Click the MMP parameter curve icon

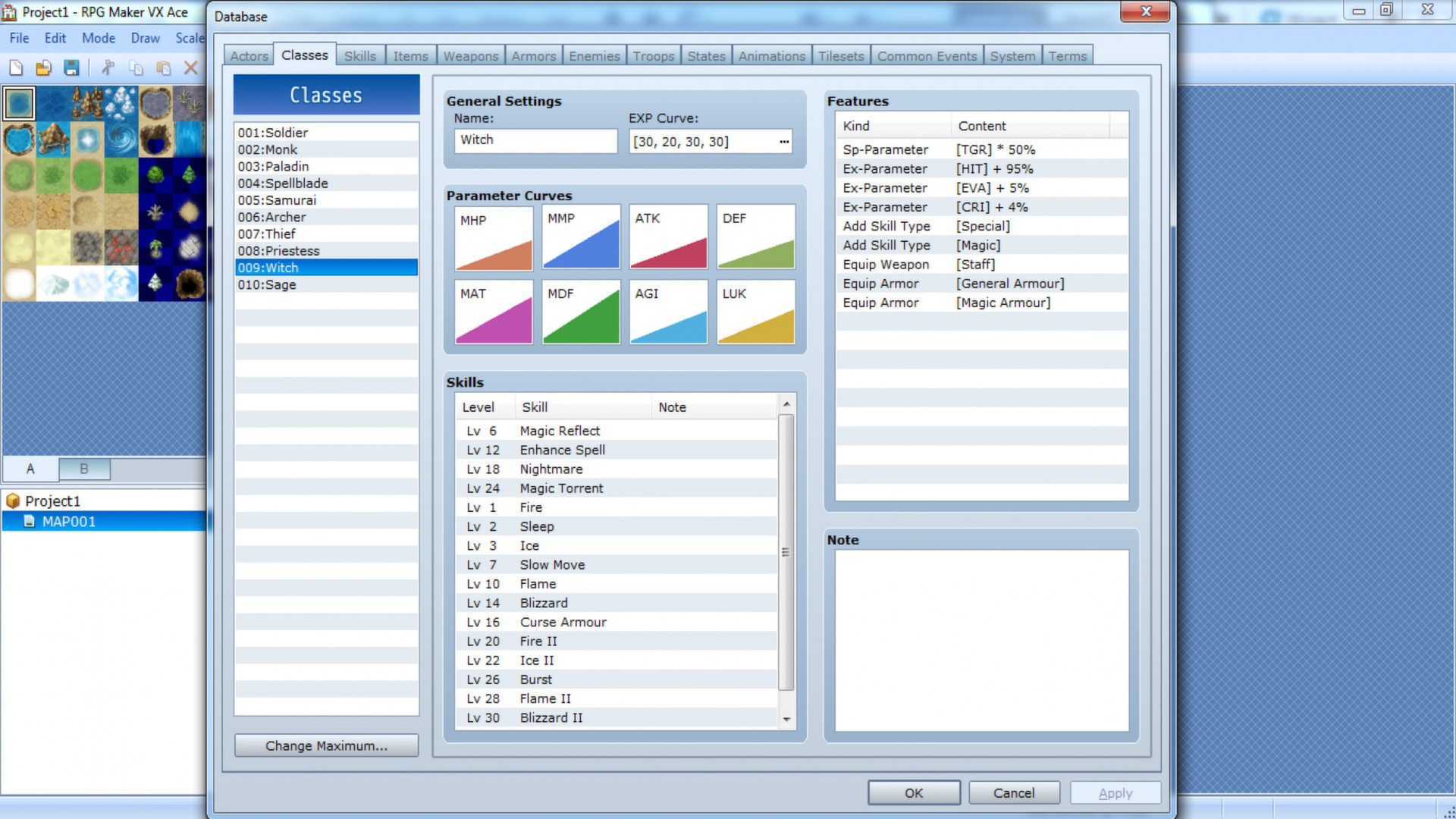pos(581,237)
